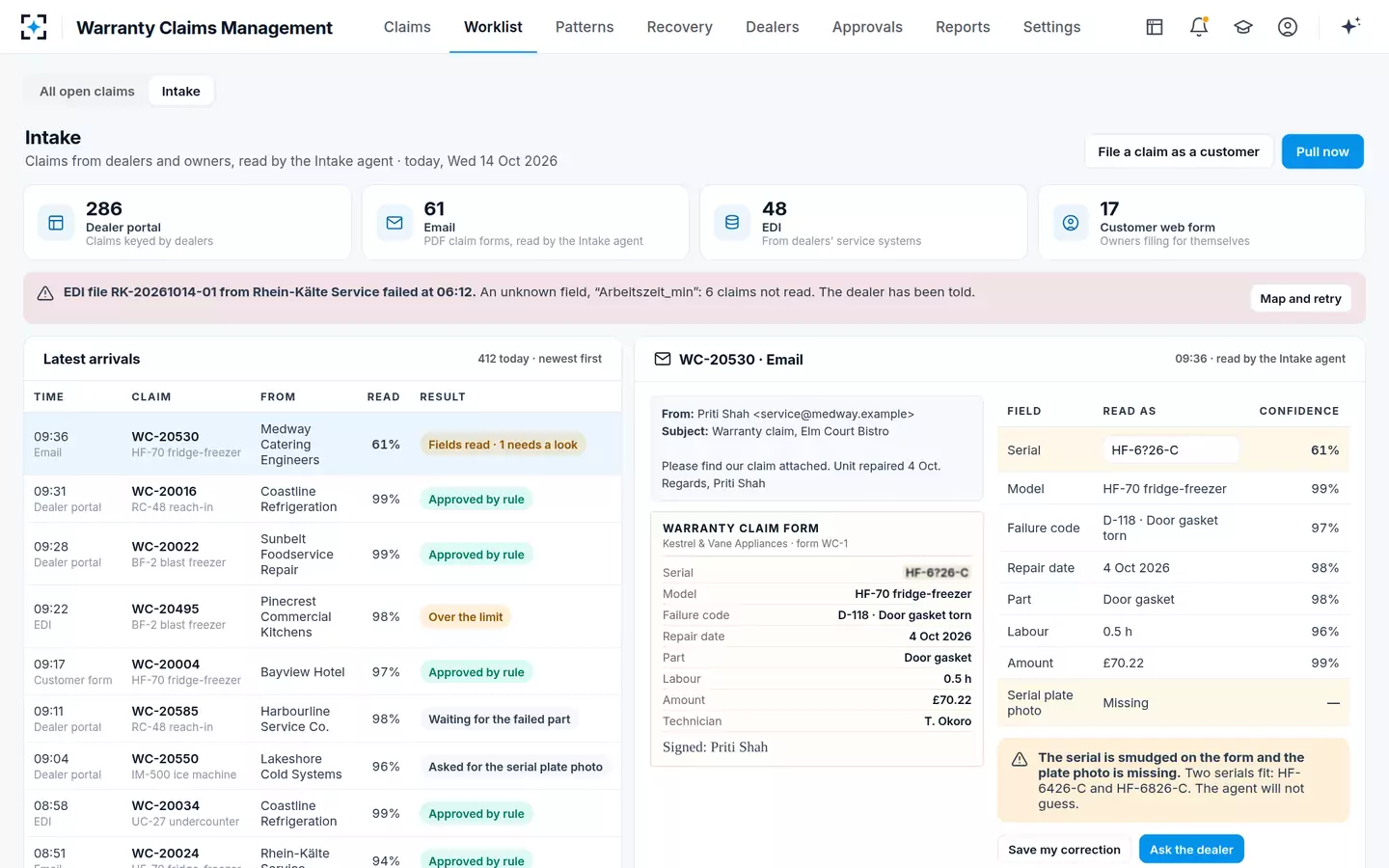Screen dimensions: 1389x868
Task: Click the Fields read · 1 needs a look badge
Action: [503, 445]
